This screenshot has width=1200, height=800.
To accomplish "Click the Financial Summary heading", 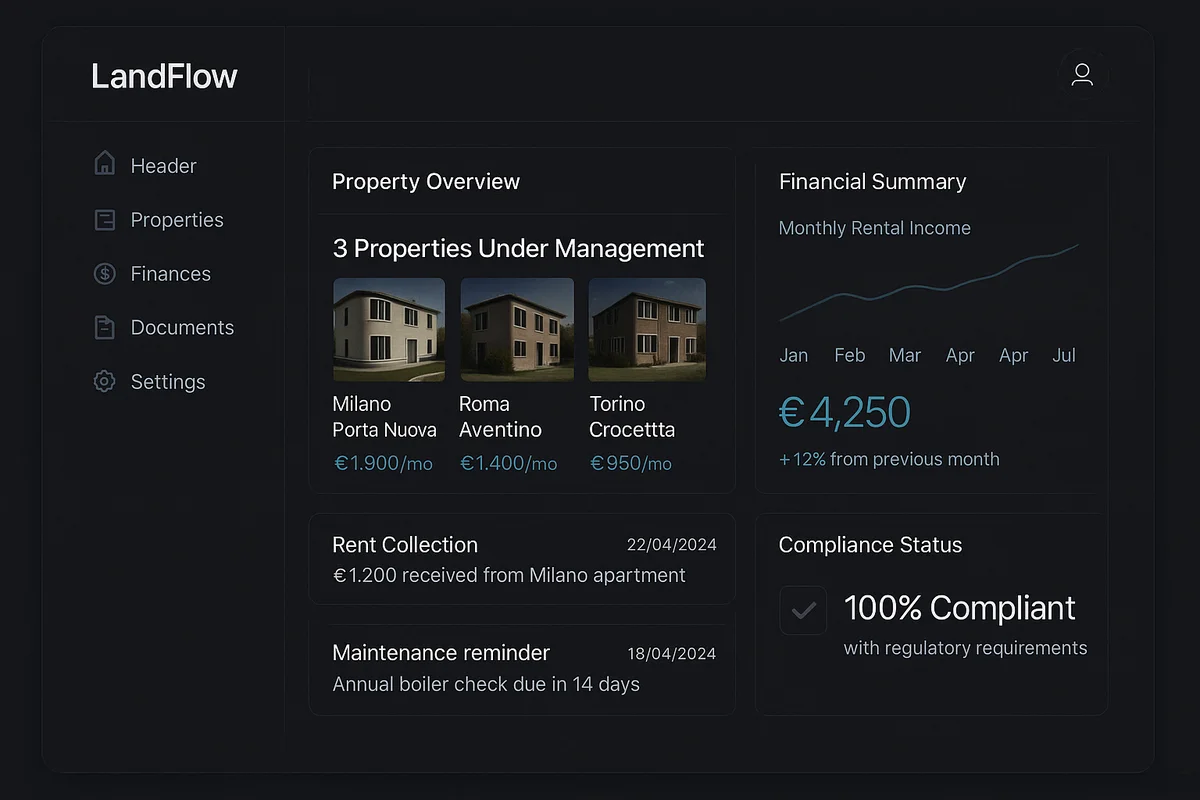I will [872, 182].
